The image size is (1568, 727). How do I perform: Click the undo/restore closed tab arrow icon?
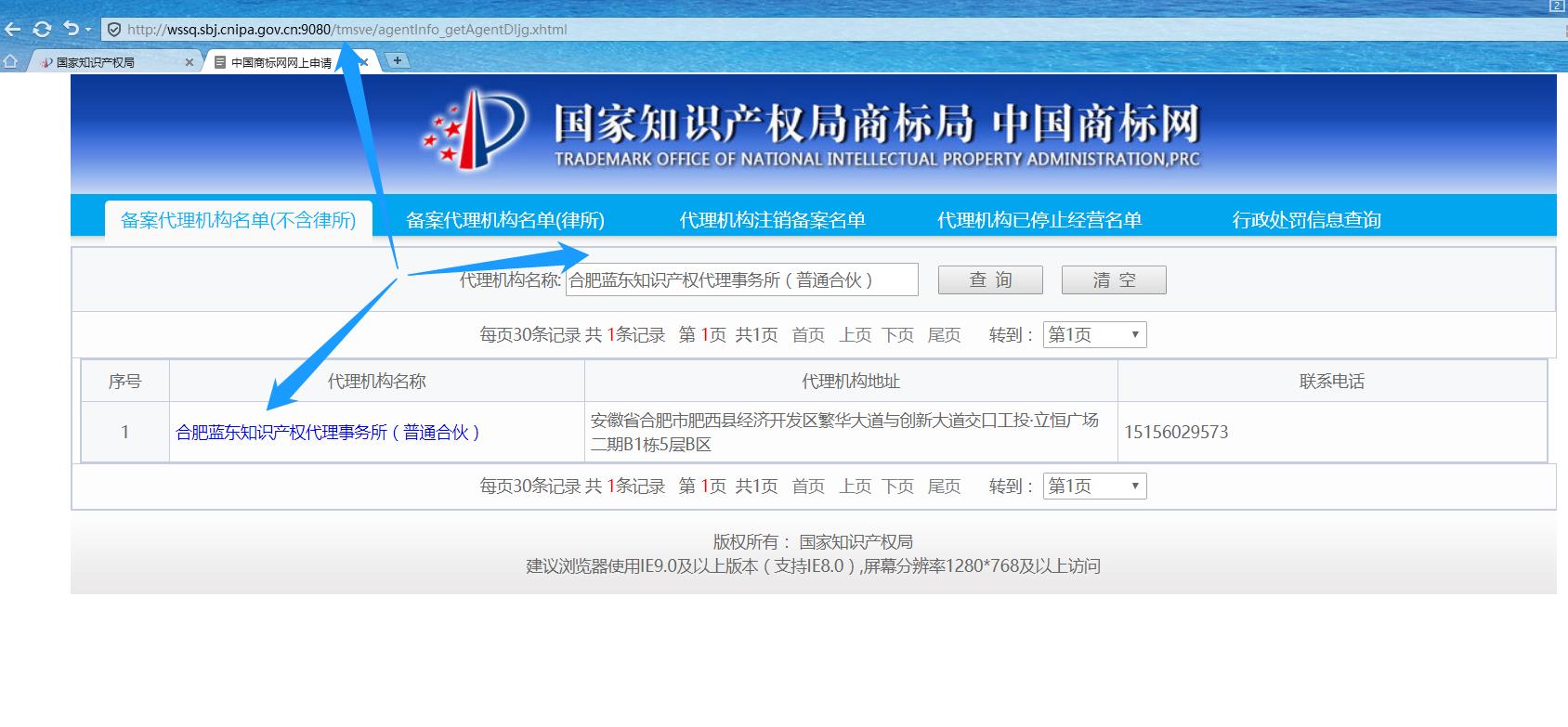click(71, 29)
